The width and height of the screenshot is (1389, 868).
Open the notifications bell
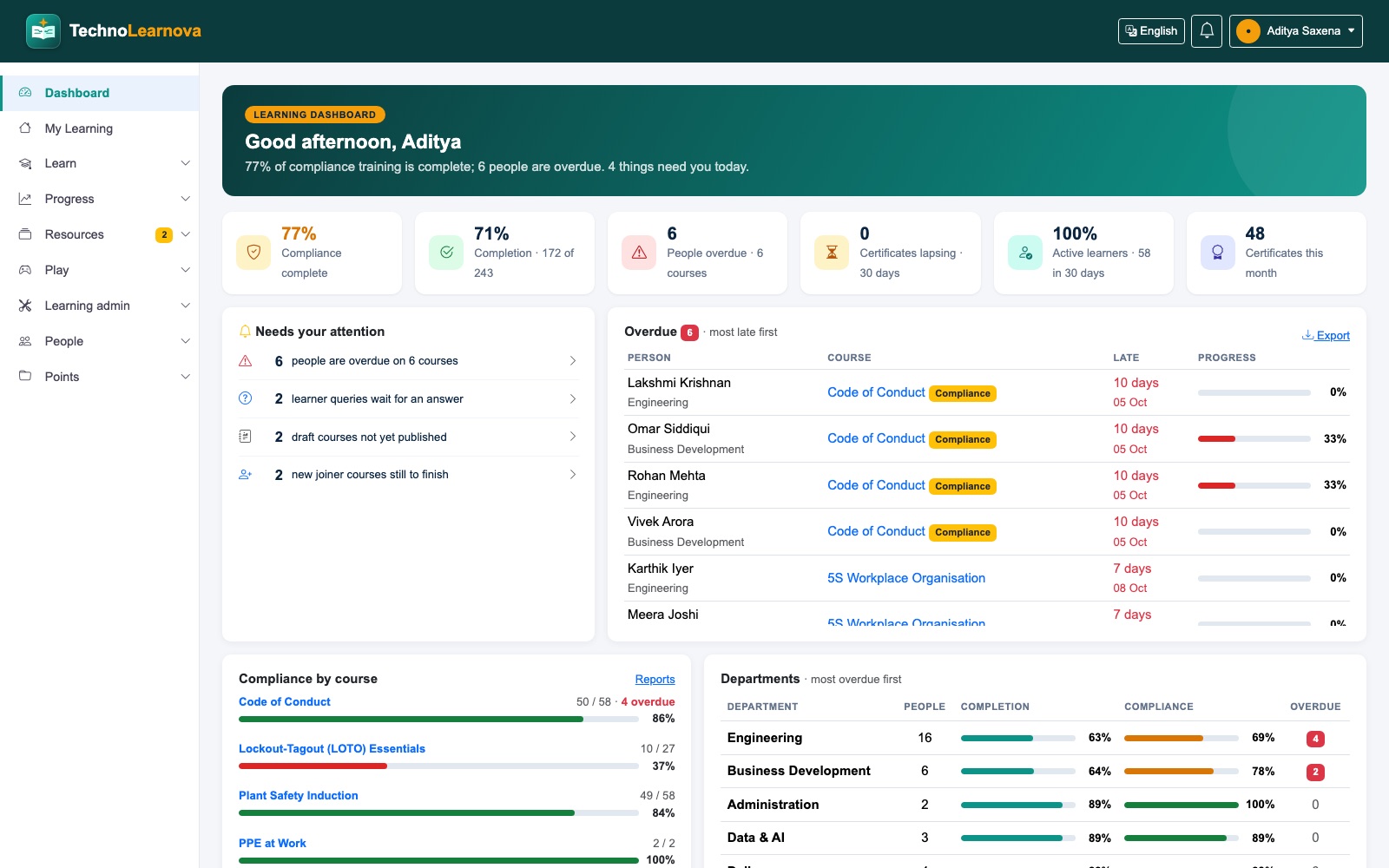pos(1207,31)
